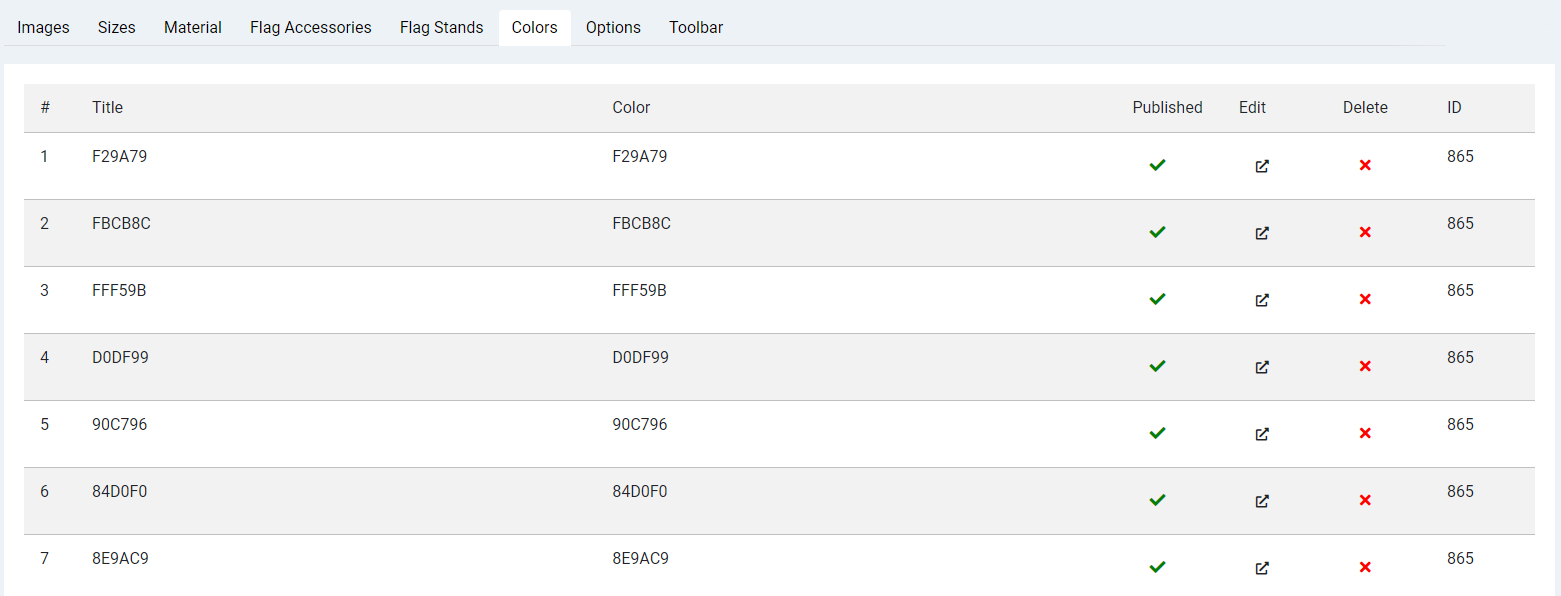Unpublish the FFF59B color
The height and width of the screenshot is (596, 1561).
1157,299
